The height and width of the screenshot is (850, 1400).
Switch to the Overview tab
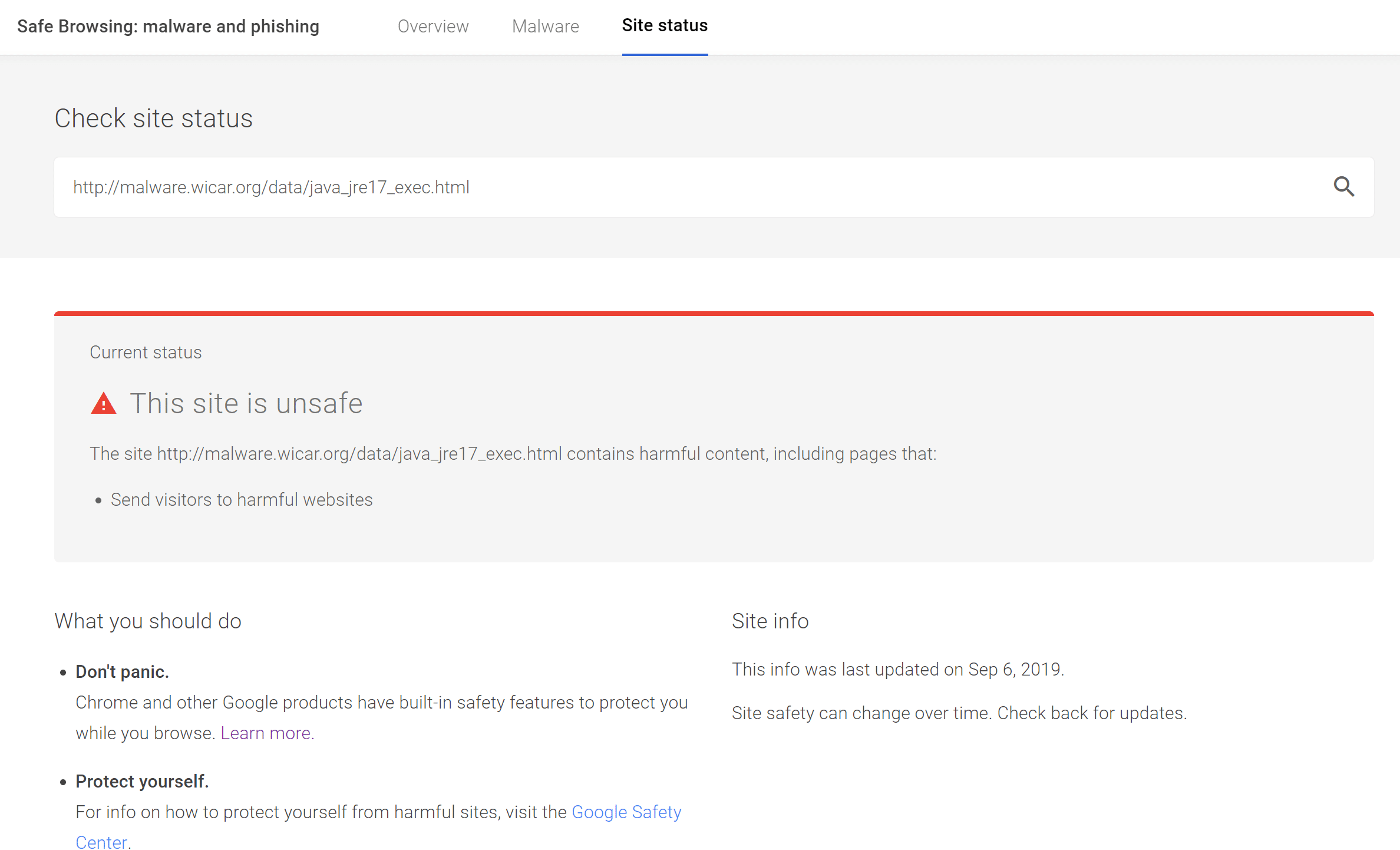pos(433,27)
